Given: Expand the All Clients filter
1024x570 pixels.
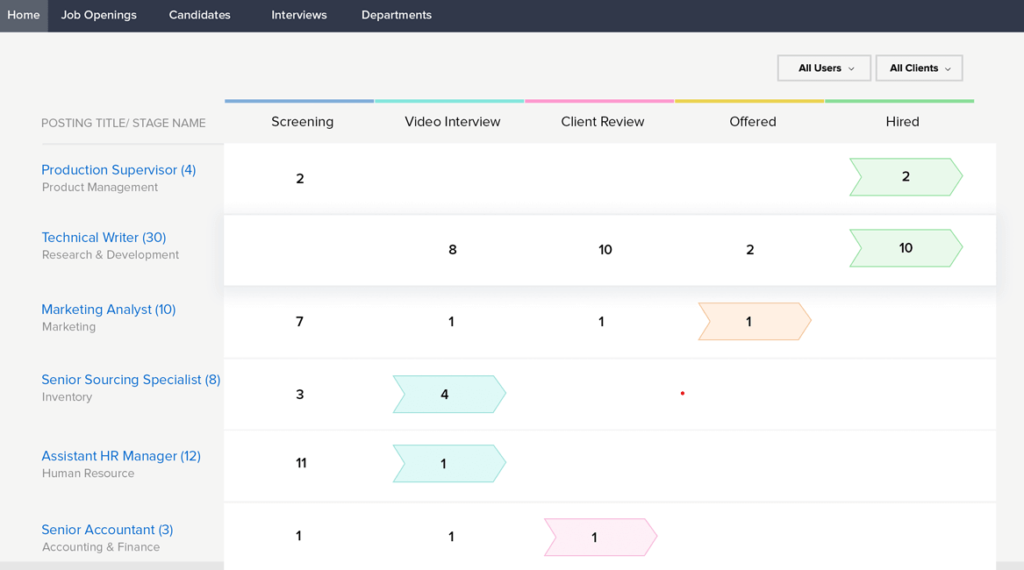Looking at the screenshot, I should coord(919,68).
